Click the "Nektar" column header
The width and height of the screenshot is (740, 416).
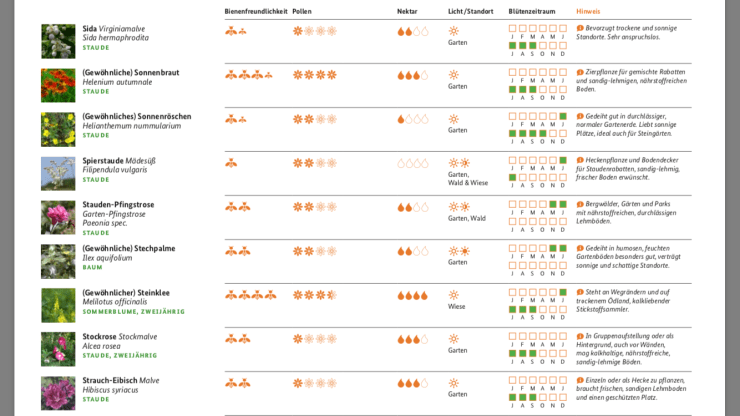pyautogui.click(x=407, y=10)
